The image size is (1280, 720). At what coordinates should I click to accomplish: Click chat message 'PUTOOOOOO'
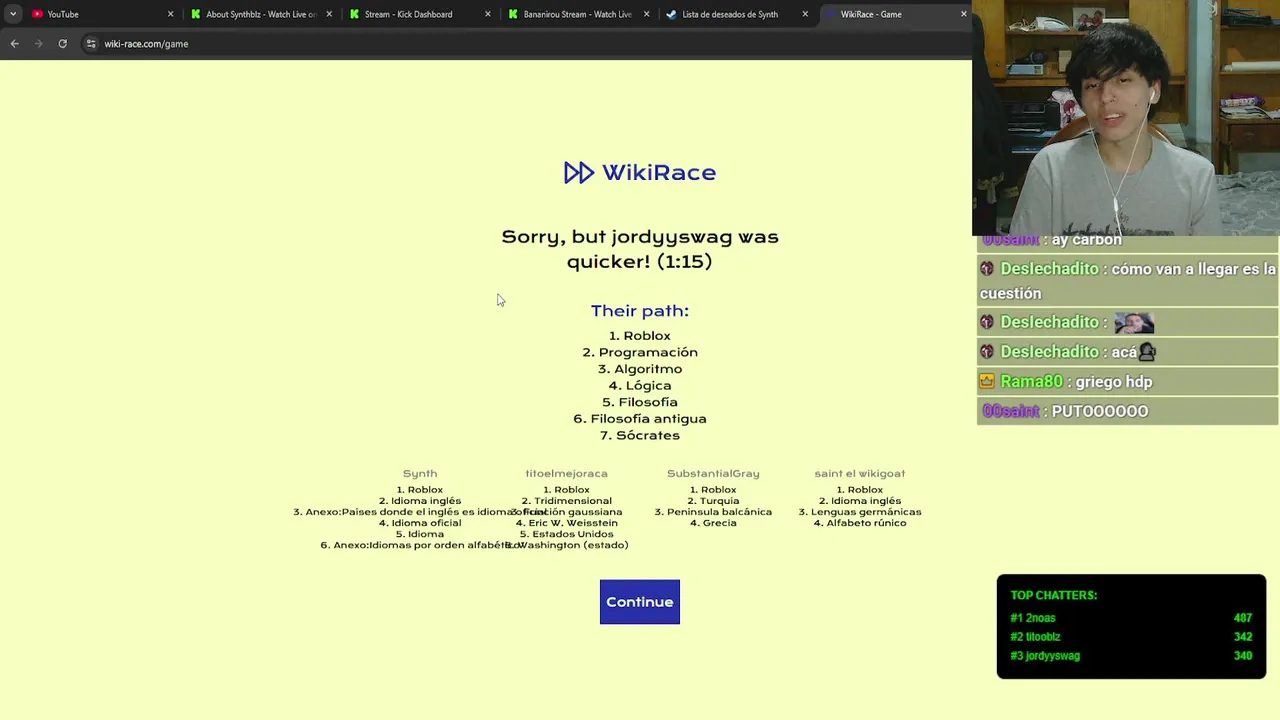pyautogui.click(x=1099, y=411)
